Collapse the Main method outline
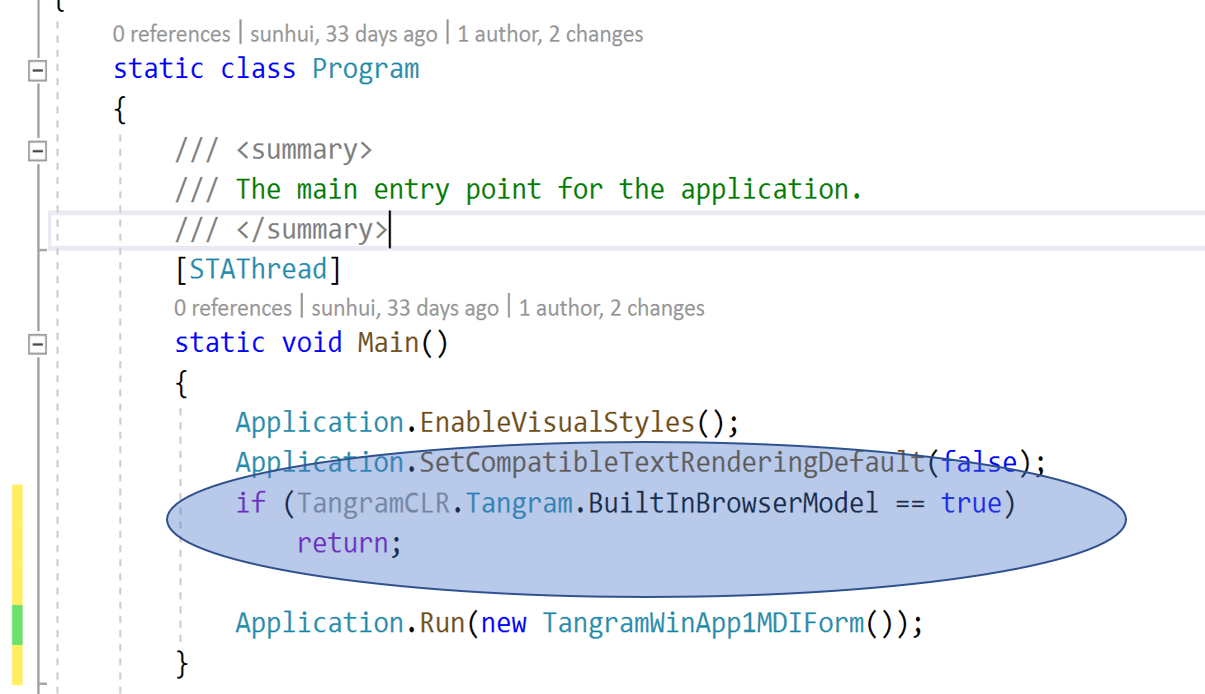Screen dimensions: 1205x694 pyautogui.click(x=38, y=344)
